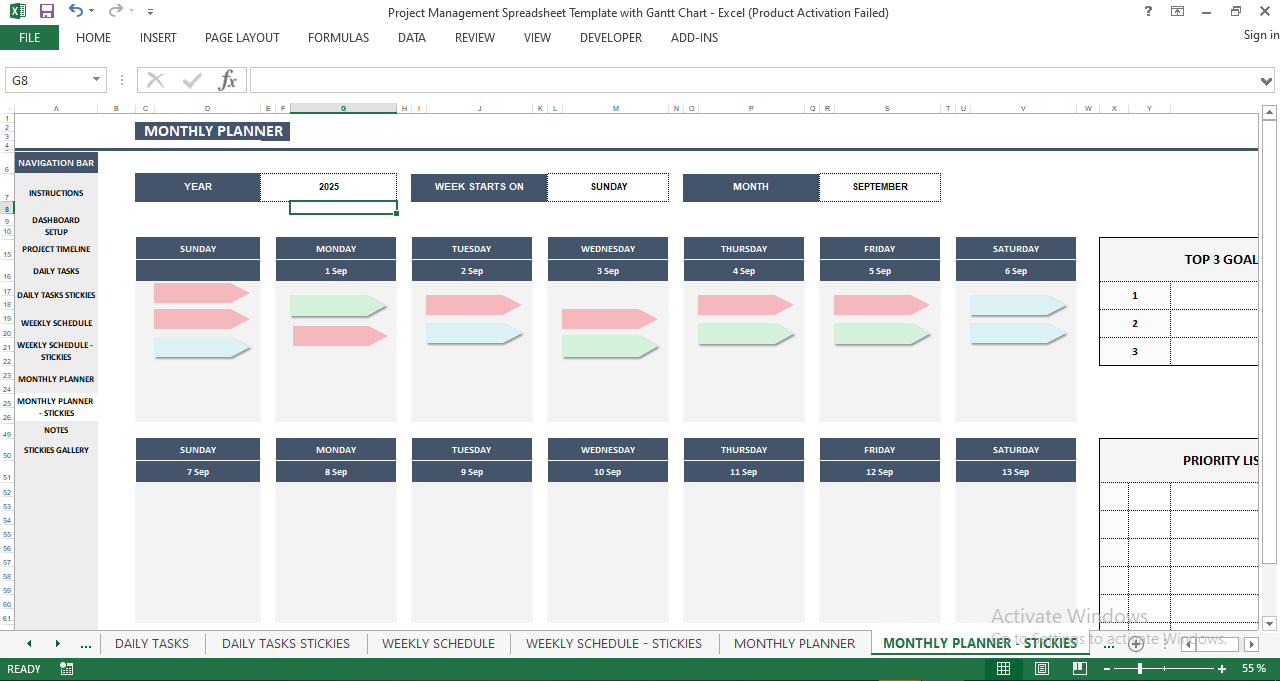Switch to Normal view icon in status bar
The height and width of the screenshot is (681, 1280).
click(1003, 667)
